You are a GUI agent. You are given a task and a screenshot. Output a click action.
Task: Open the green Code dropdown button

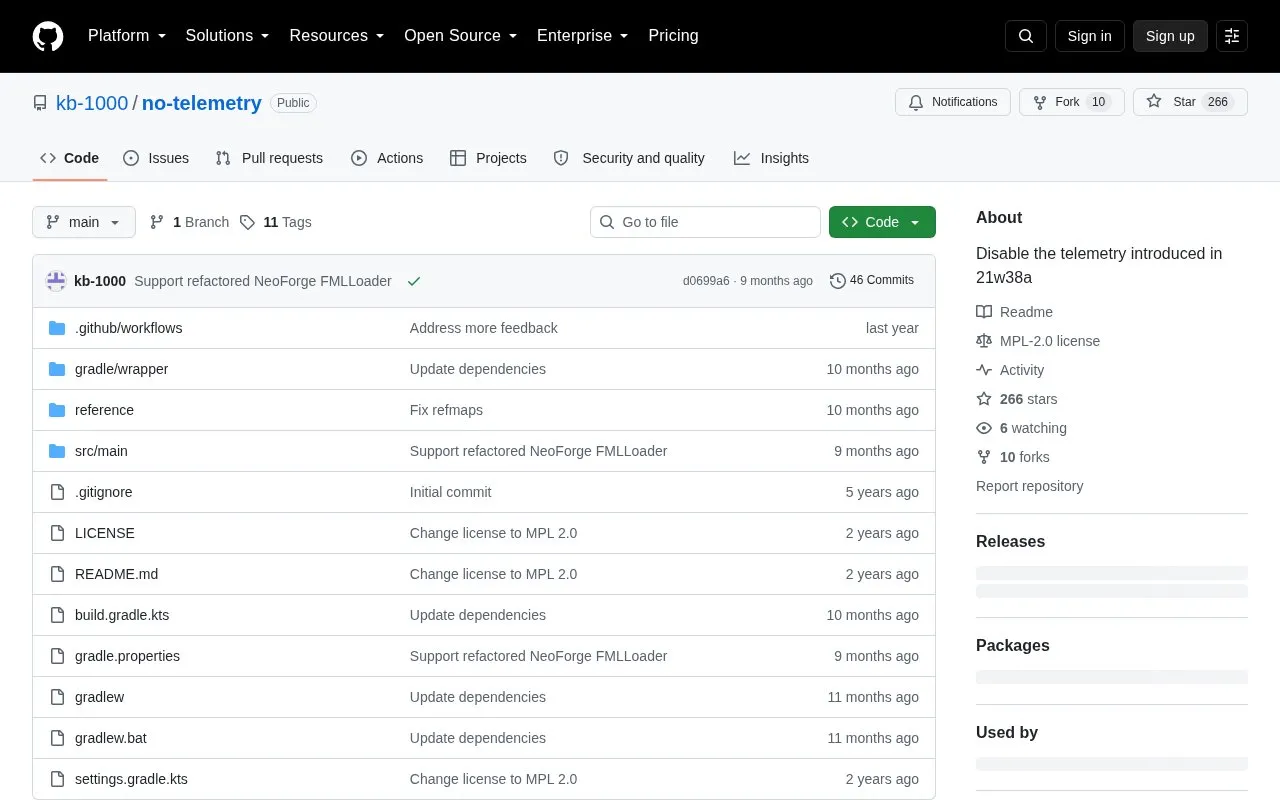tap(882, 222)
